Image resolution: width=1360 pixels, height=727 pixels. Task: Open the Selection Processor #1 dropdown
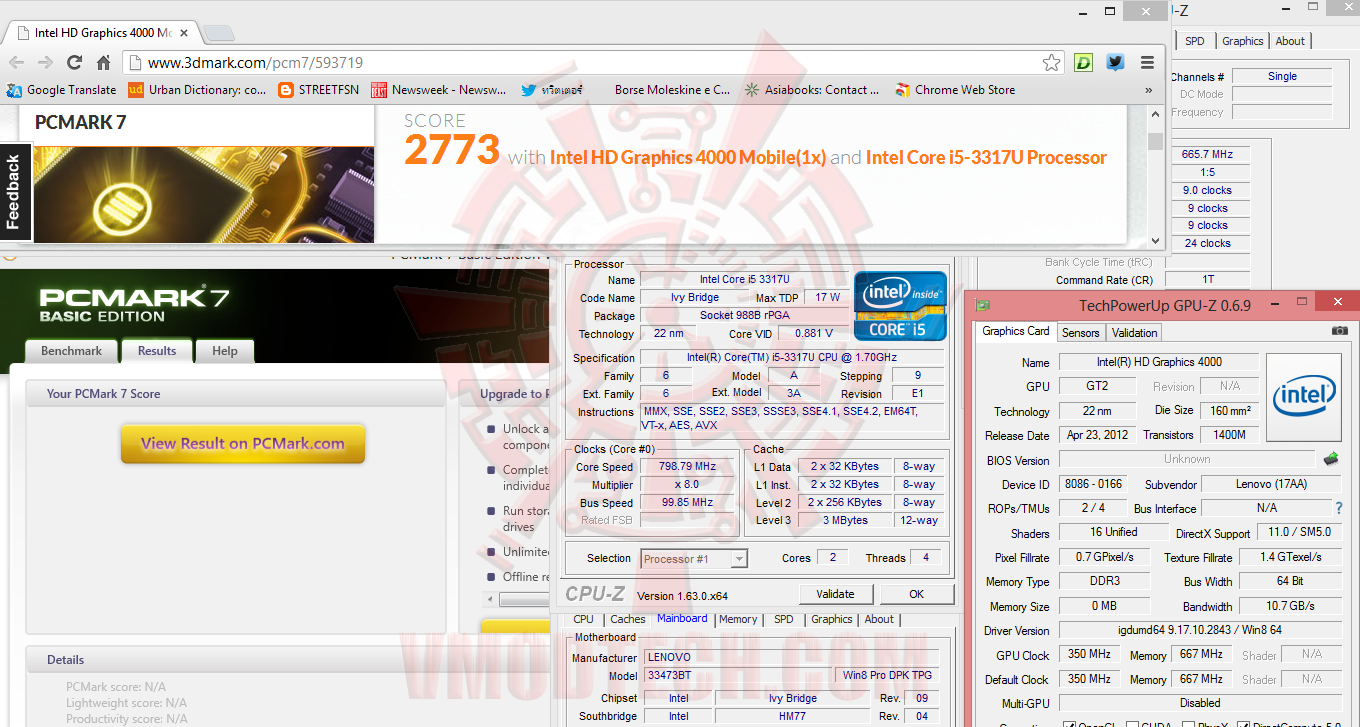694,559
